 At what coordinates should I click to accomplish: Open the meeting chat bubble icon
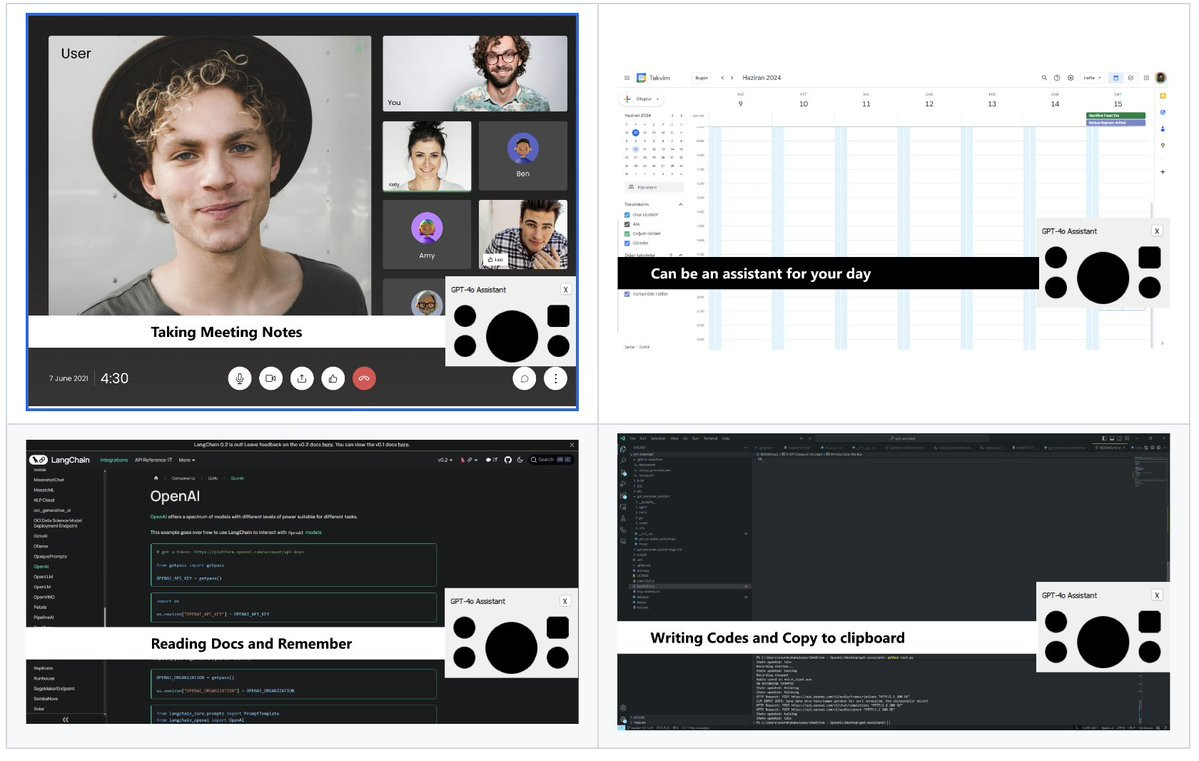tap(525, 378)
